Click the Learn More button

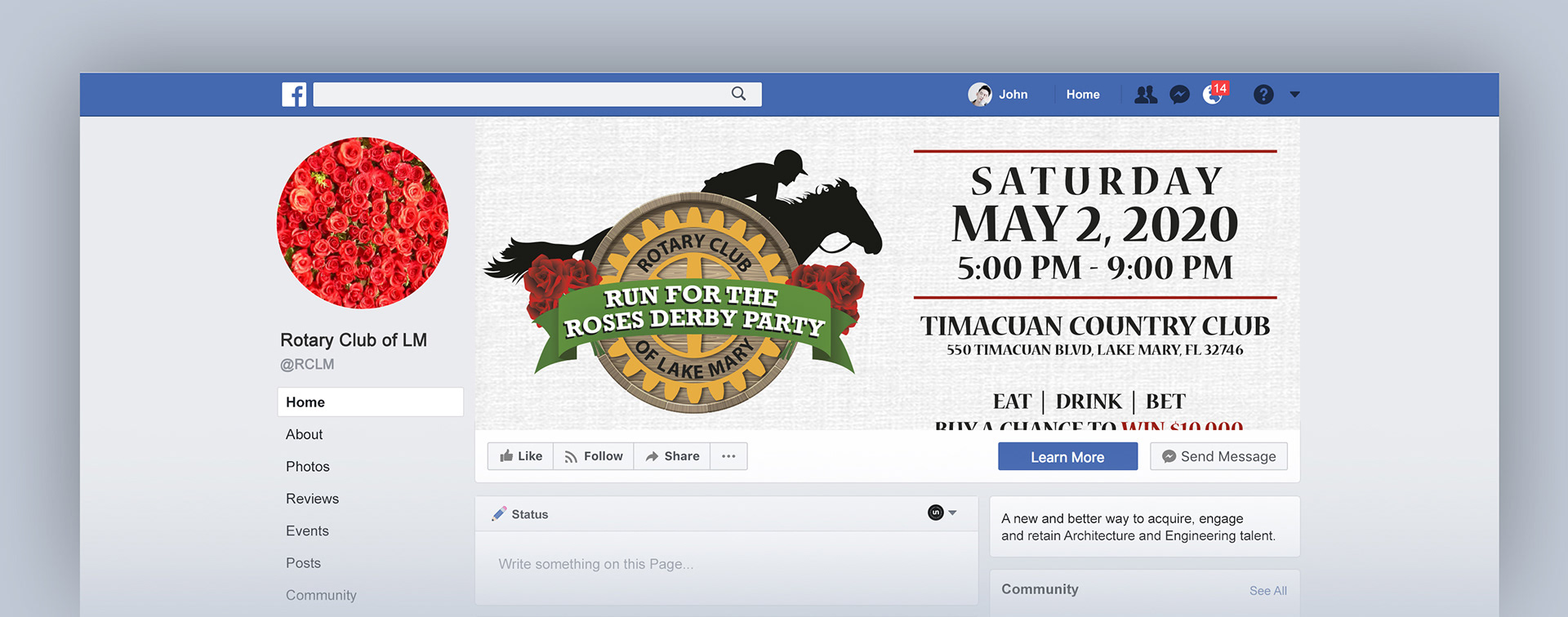pos(1067,457)
